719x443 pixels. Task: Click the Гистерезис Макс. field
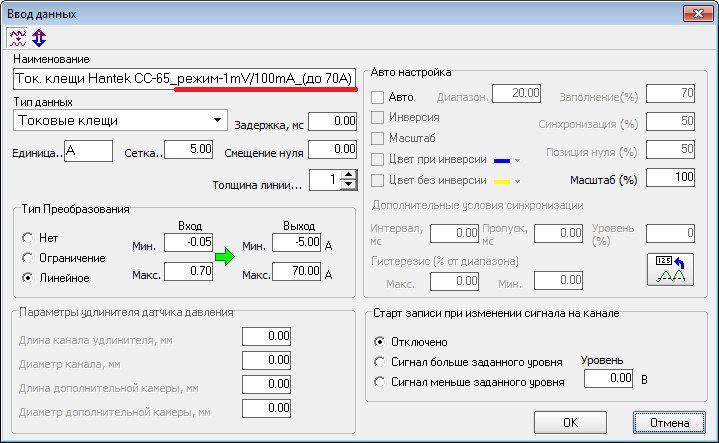454,281
